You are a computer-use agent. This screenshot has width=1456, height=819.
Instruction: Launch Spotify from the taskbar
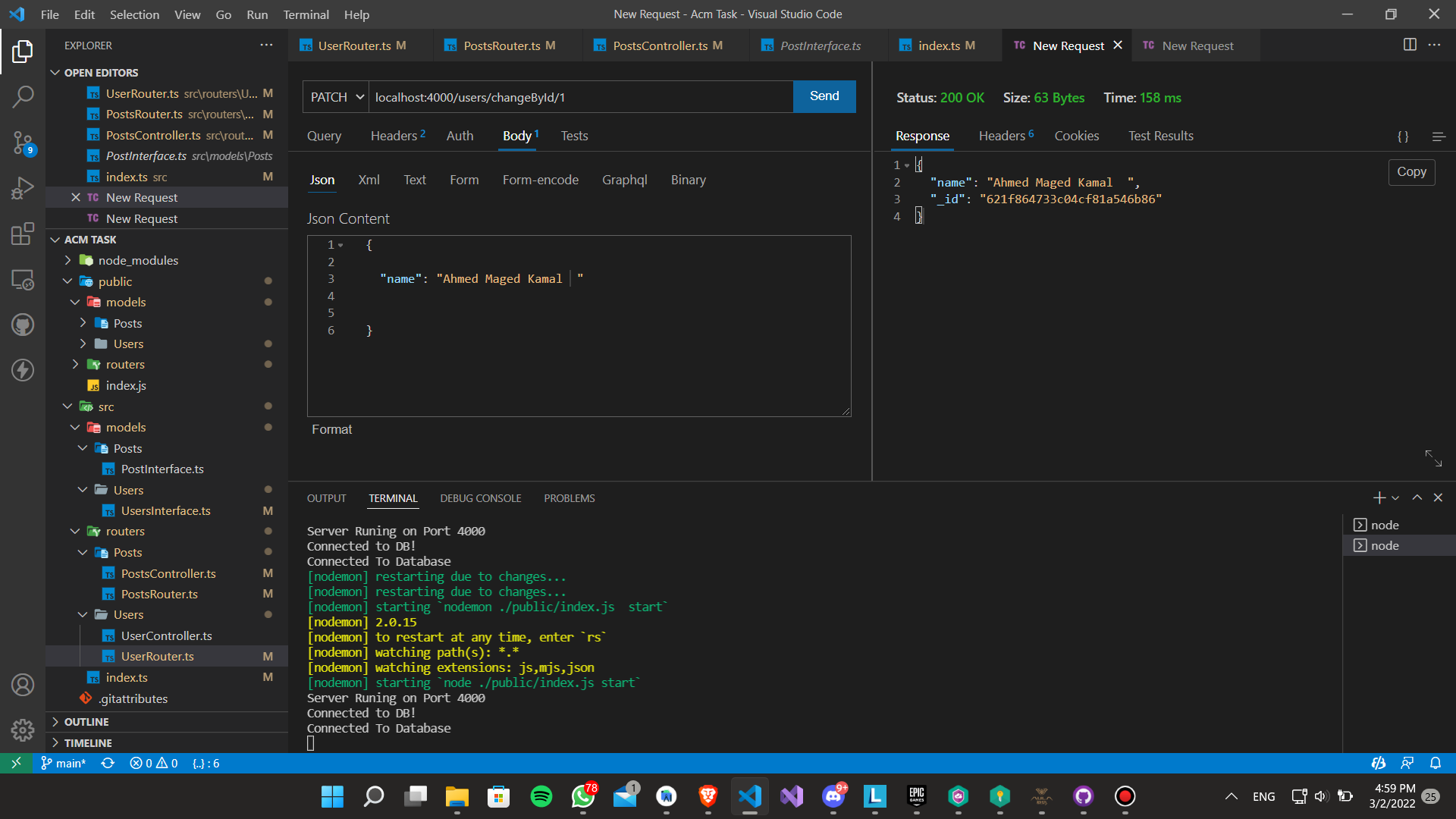541,796
